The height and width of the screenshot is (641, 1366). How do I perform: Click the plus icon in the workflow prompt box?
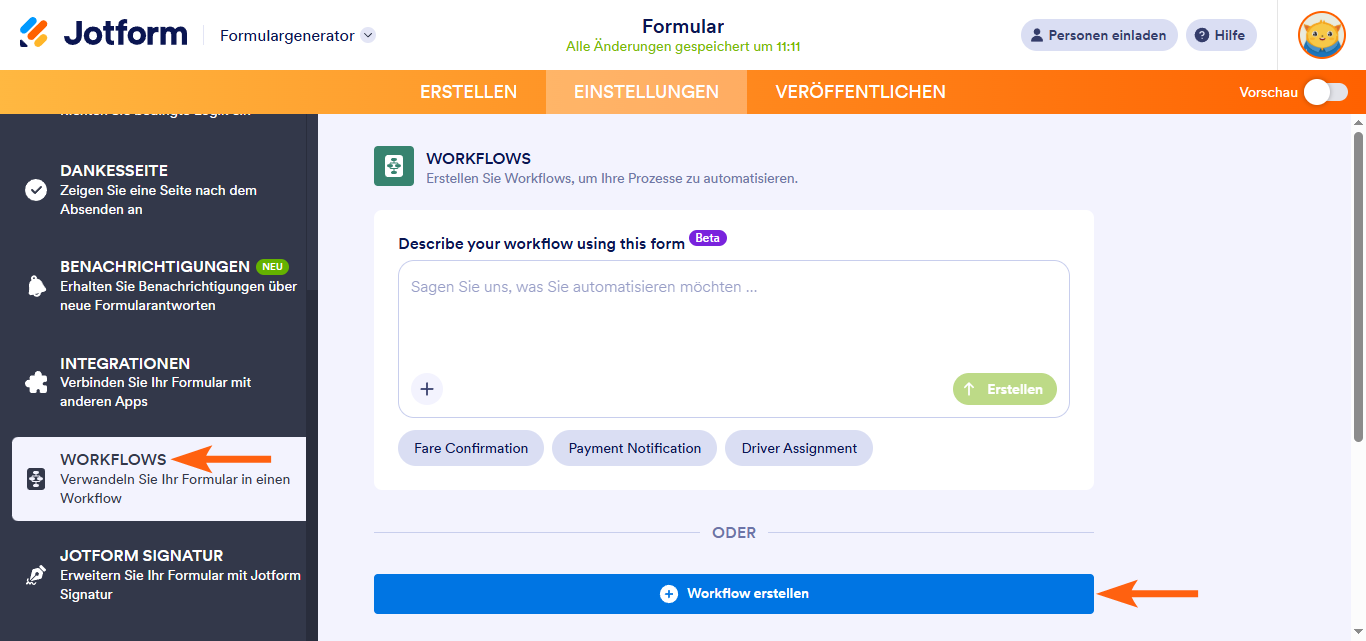(427, 389)
